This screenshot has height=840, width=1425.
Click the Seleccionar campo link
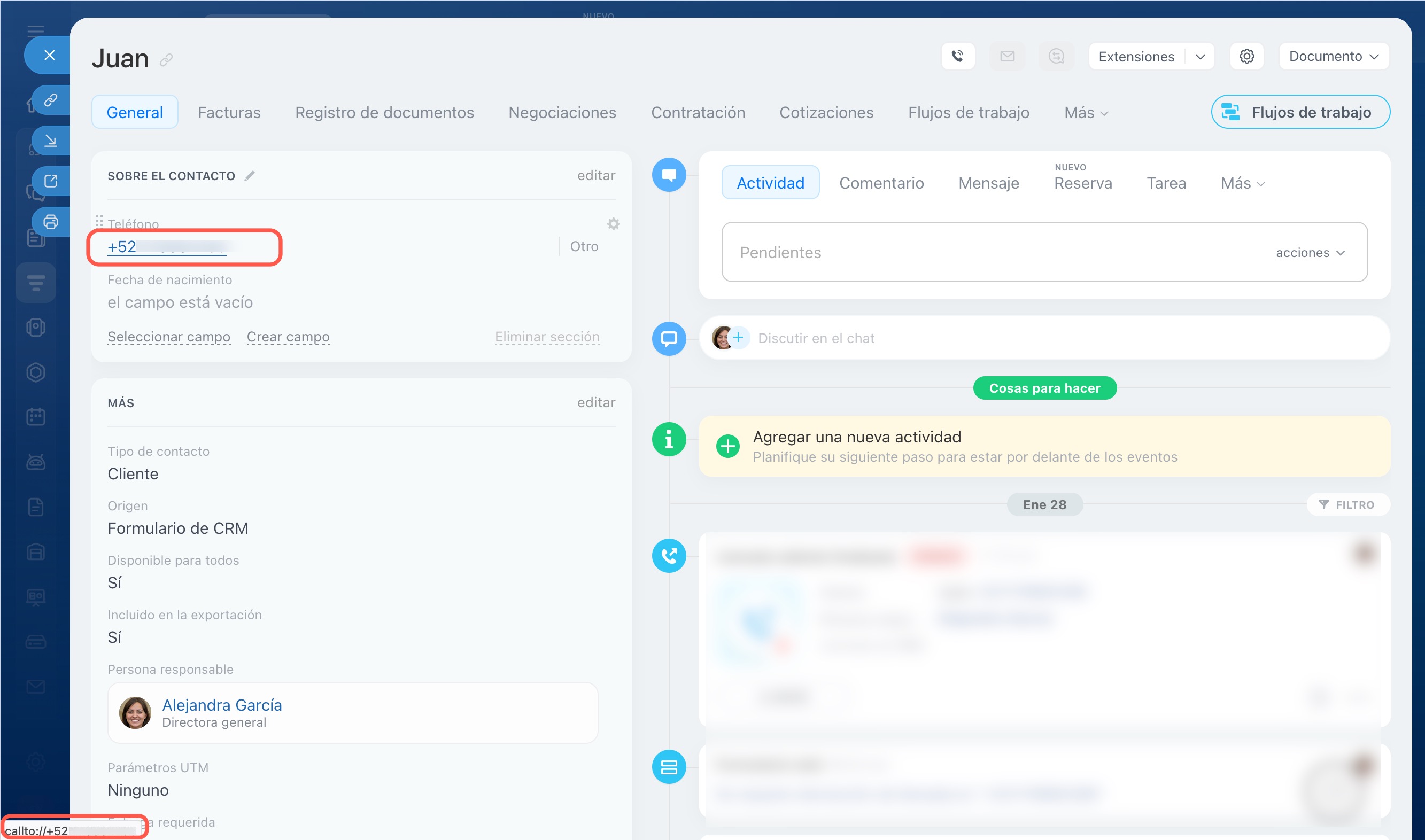pos(169,337)
